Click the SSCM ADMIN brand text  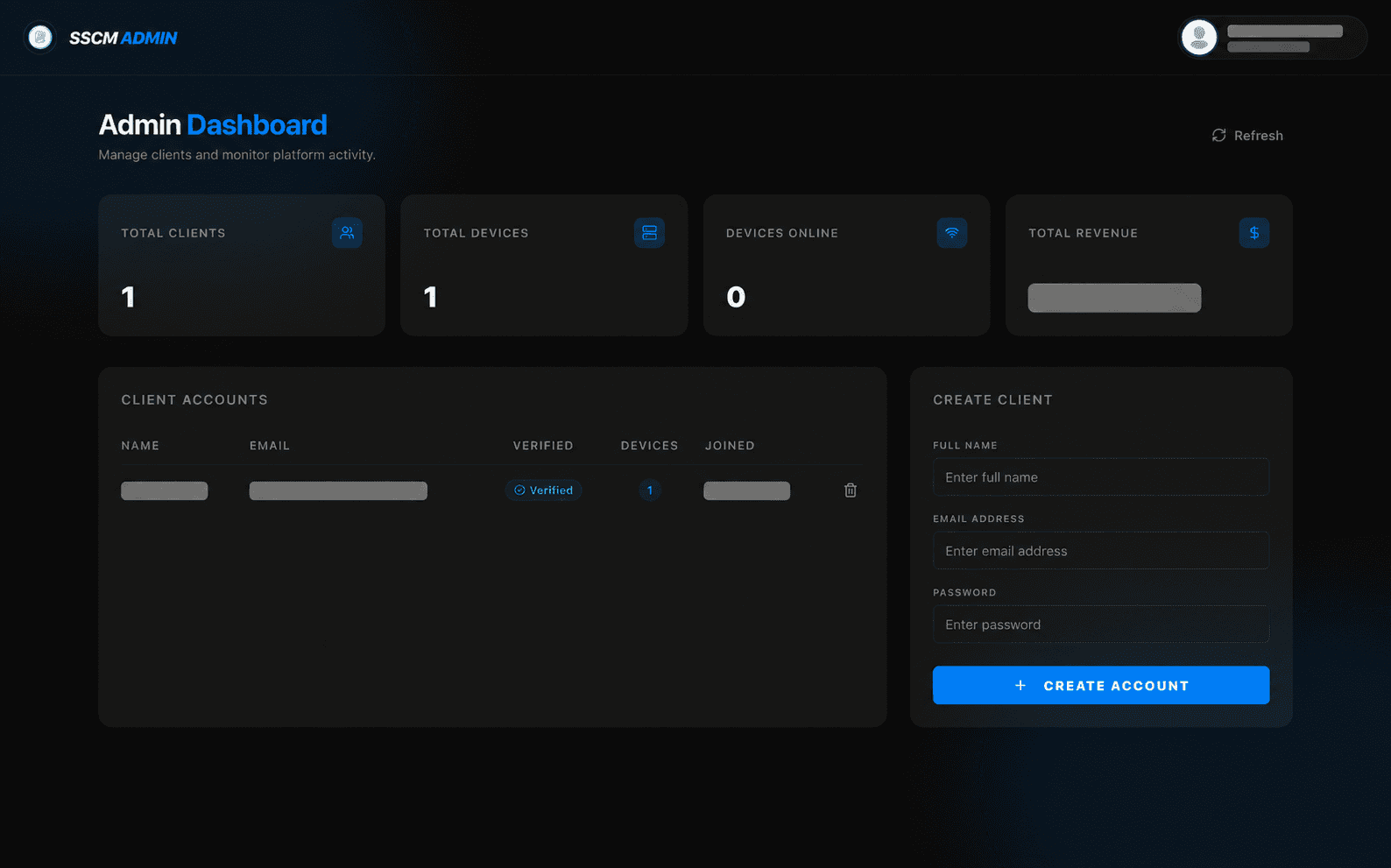tap(123, 38)
